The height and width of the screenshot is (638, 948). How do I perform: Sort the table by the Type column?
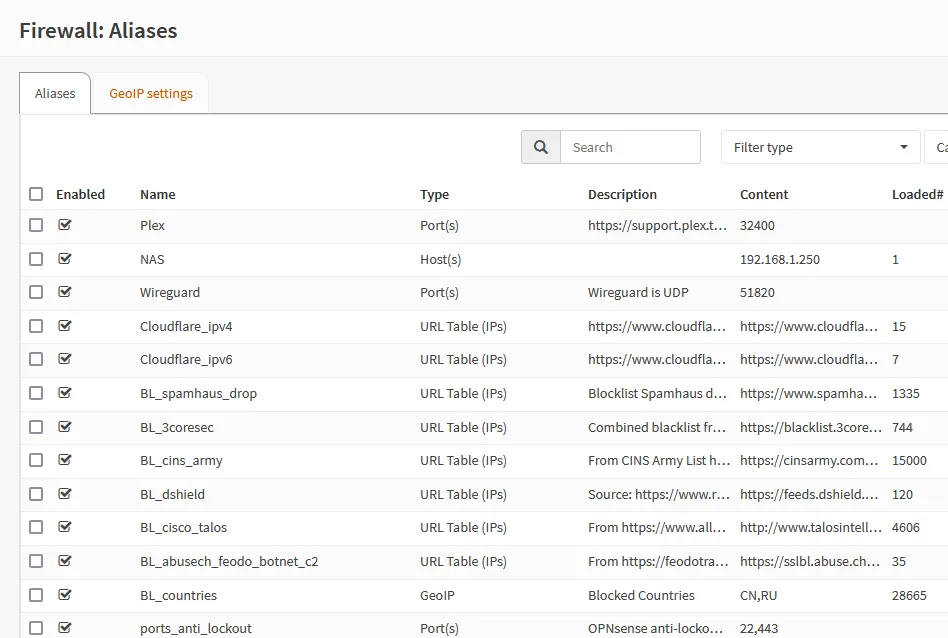433,194
